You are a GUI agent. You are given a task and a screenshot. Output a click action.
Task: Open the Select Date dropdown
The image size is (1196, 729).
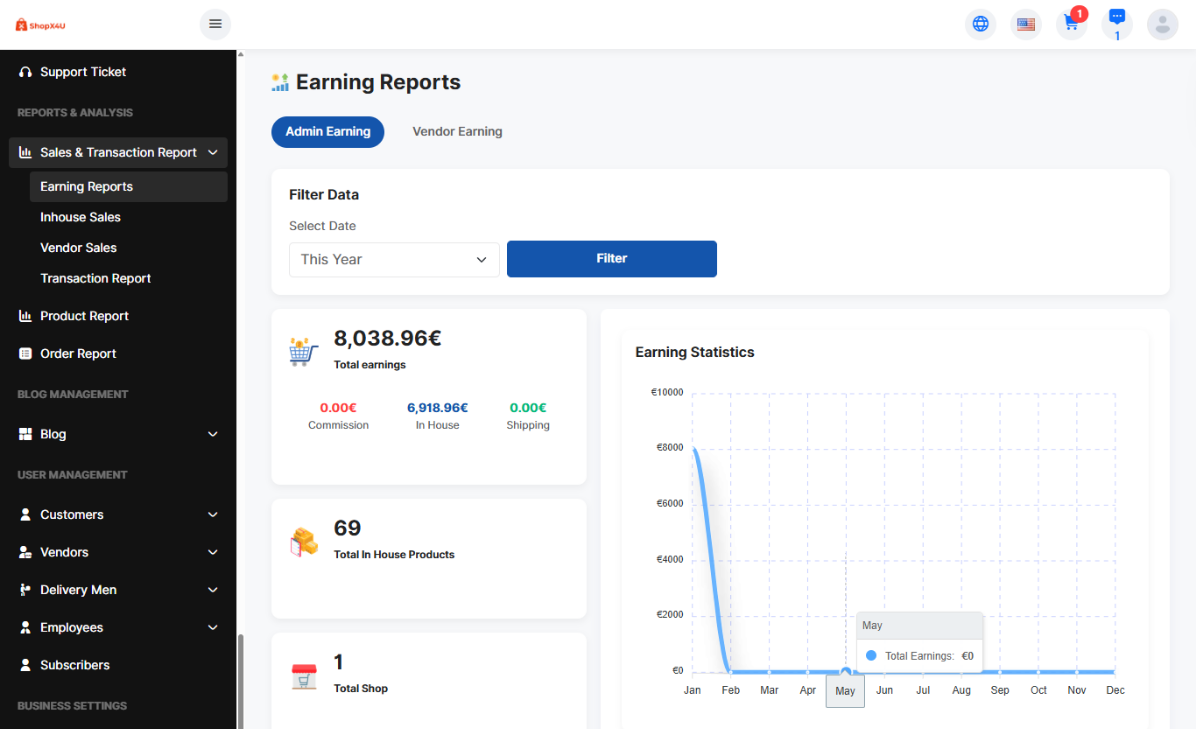click(394, 259)
